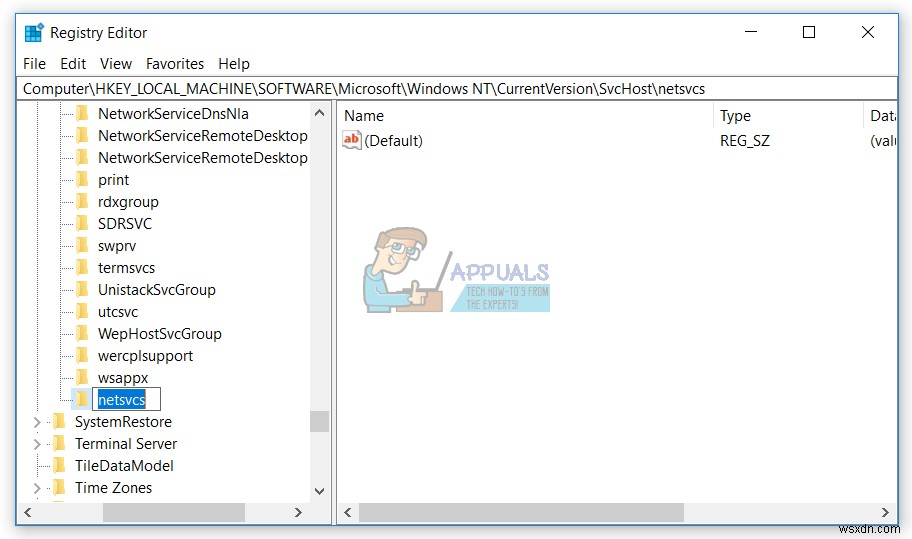Click the folder icon next to UnistackSvcGroup
Screen dimensions: 912x539
(x=82, y=290)
